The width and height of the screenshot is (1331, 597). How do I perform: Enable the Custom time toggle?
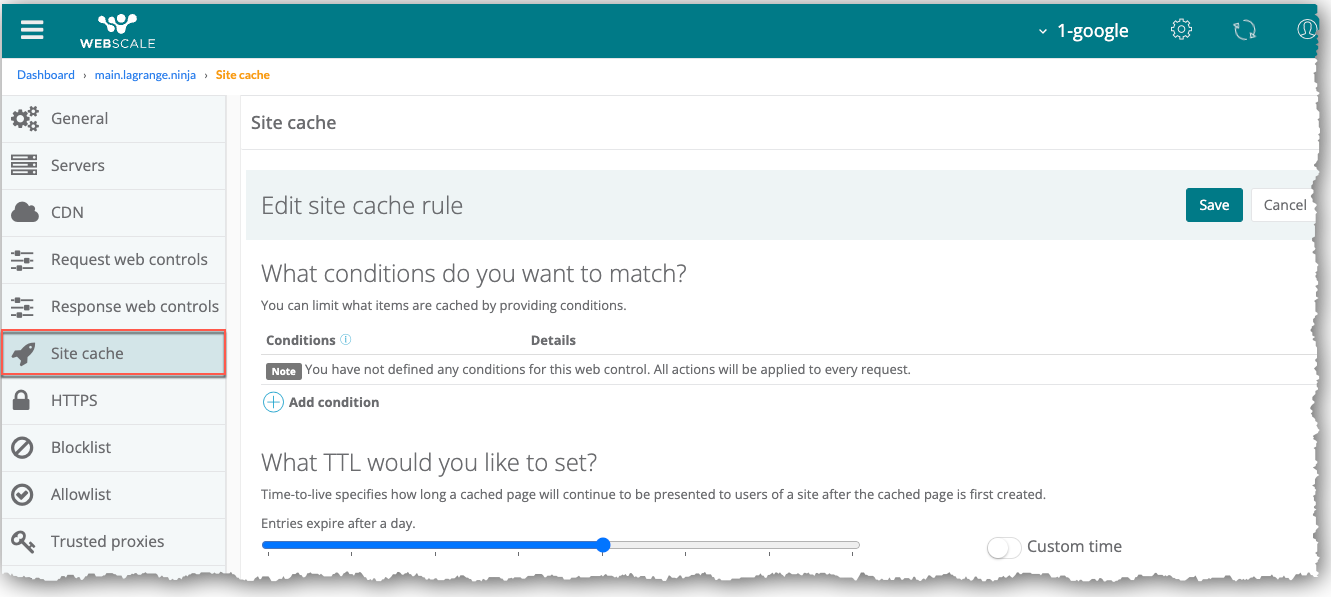tap(1004, 547)
